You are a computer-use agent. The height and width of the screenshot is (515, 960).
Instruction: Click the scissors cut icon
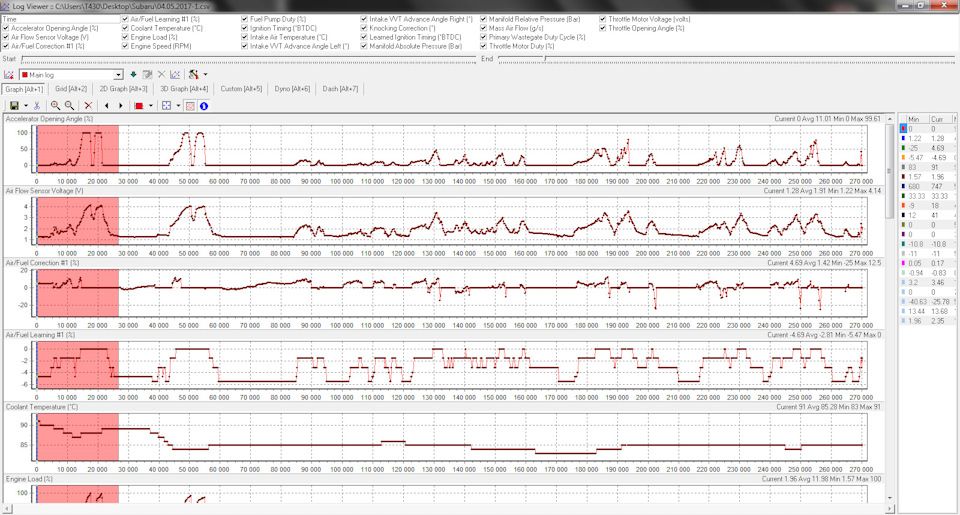click(x=37, y=106)
